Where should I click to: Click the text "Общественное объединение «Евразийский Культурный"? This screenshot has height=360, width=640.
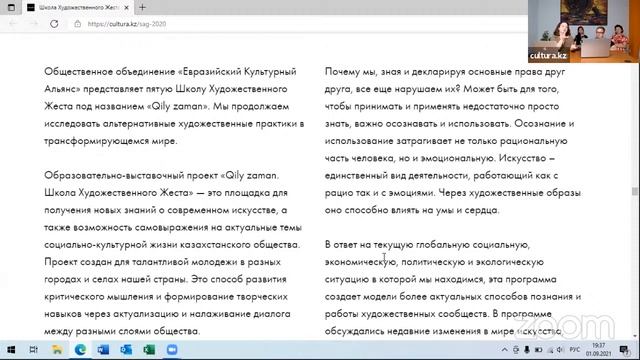click(170, 71)
